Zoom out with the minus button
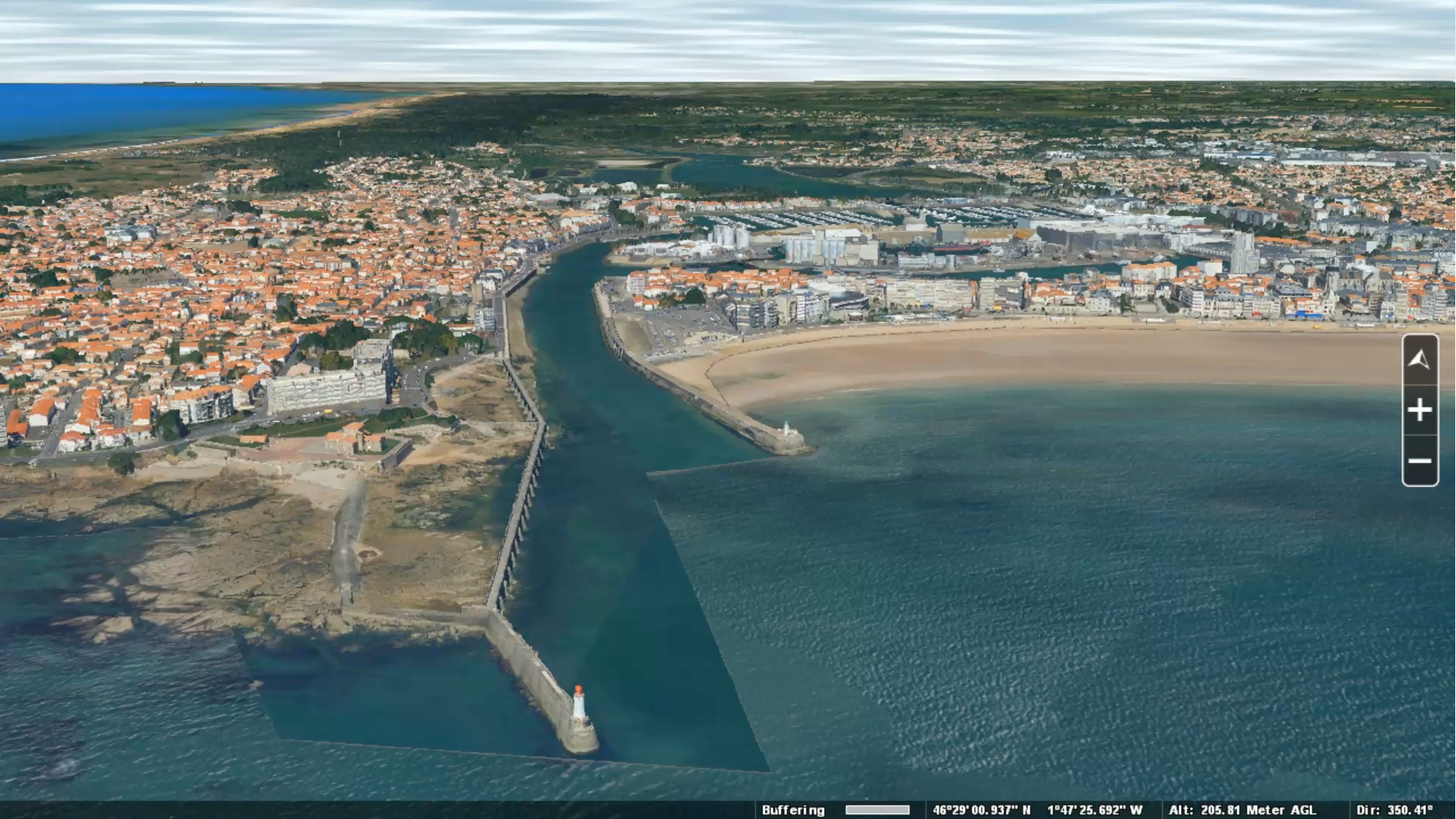This screenshot has width=1456, height=819. tap(1420, 461)
